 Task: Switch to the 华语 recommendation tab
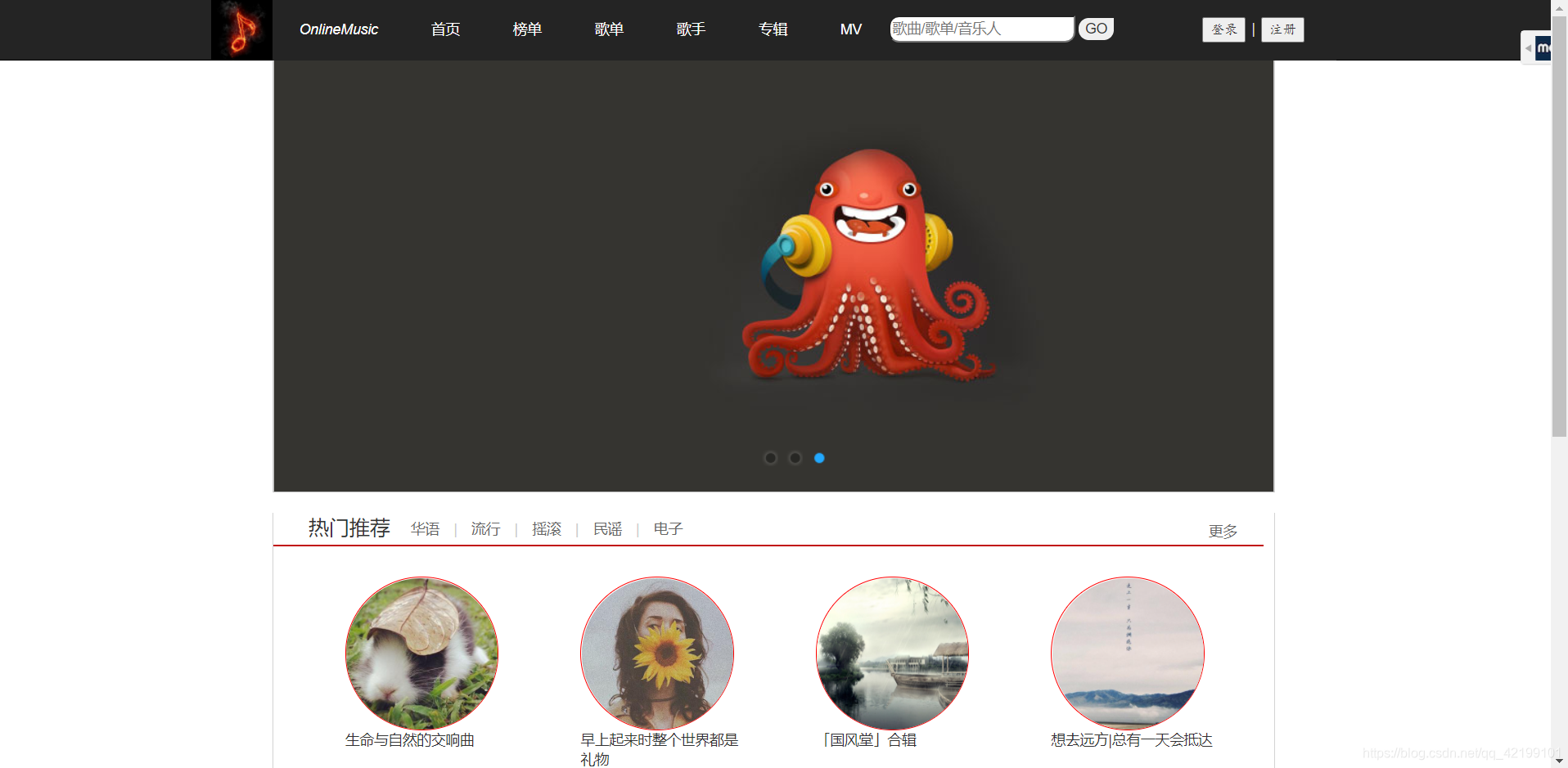(425, 529)
